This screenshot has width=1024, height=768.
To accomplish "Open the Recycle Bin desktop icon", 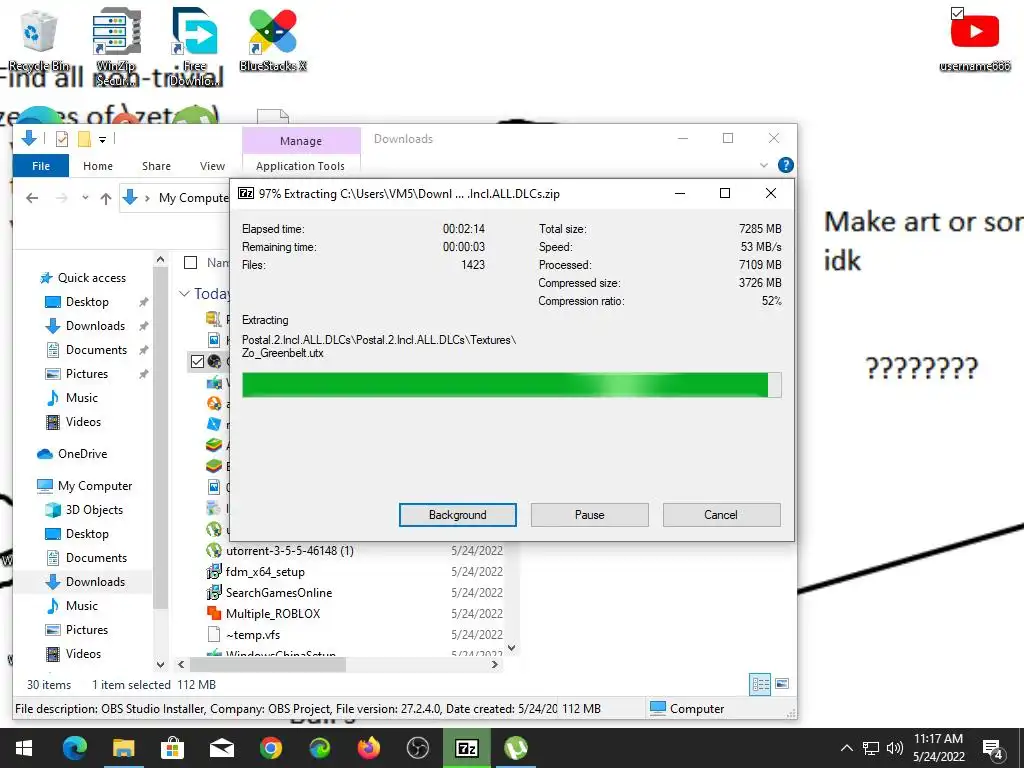I will click(39, 39).
